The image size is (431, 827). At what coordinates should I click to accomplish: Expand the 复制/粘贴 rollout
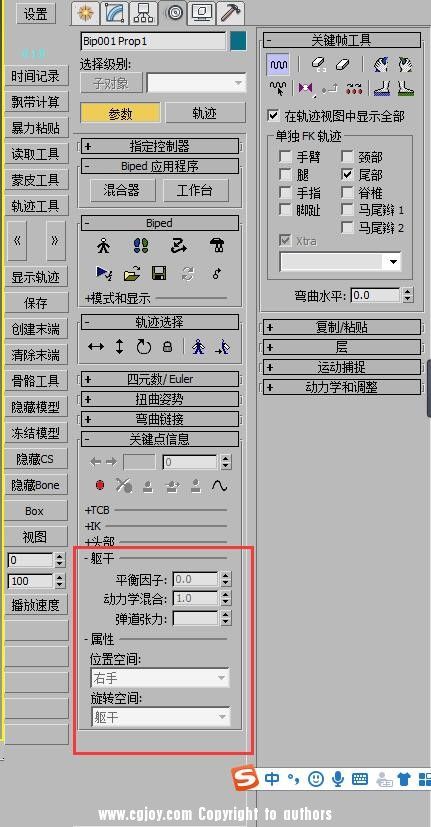click(342, 327)
